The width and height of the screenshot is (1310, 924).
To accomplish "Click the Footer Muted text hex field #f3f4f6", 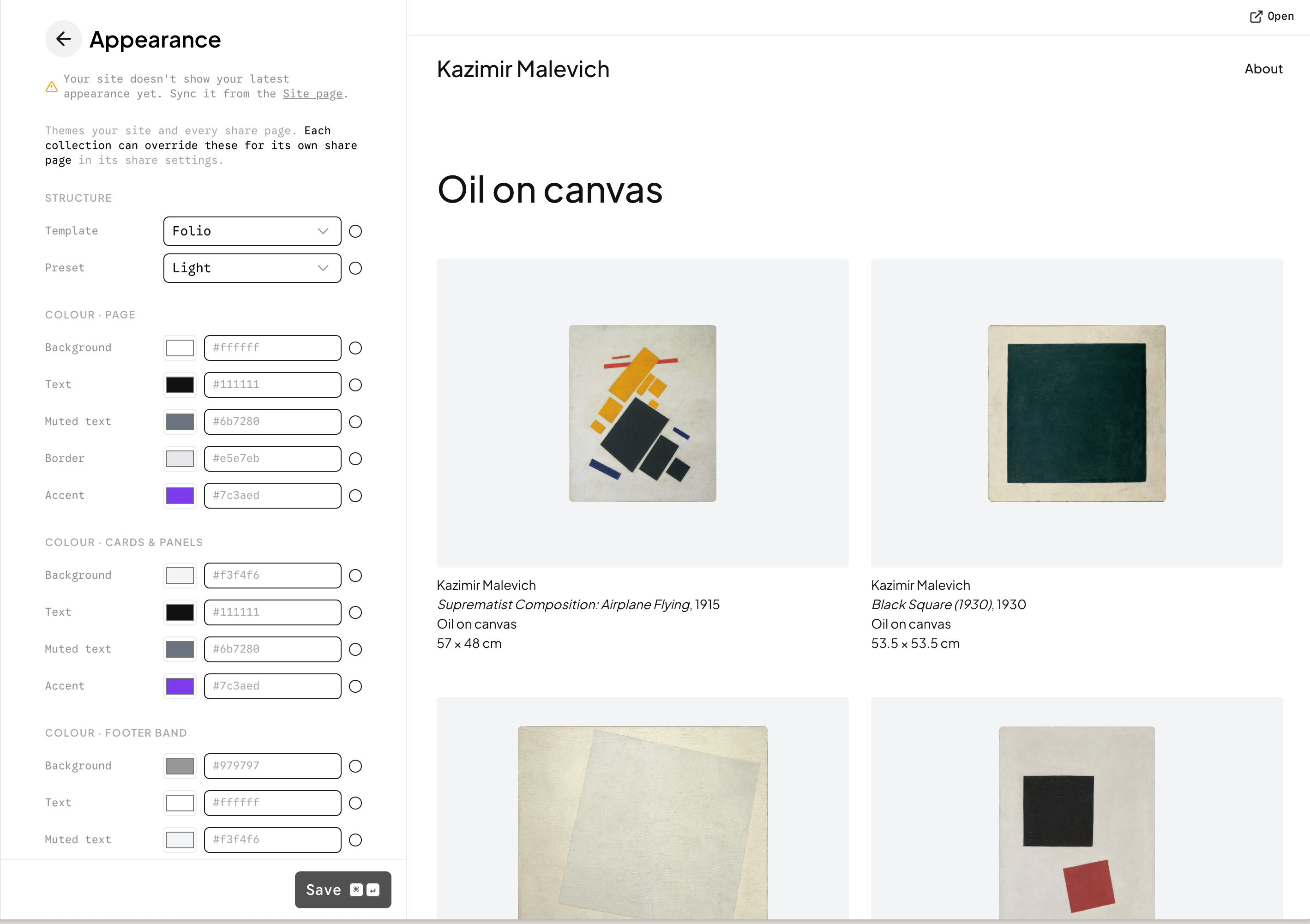I will point(273,840).
